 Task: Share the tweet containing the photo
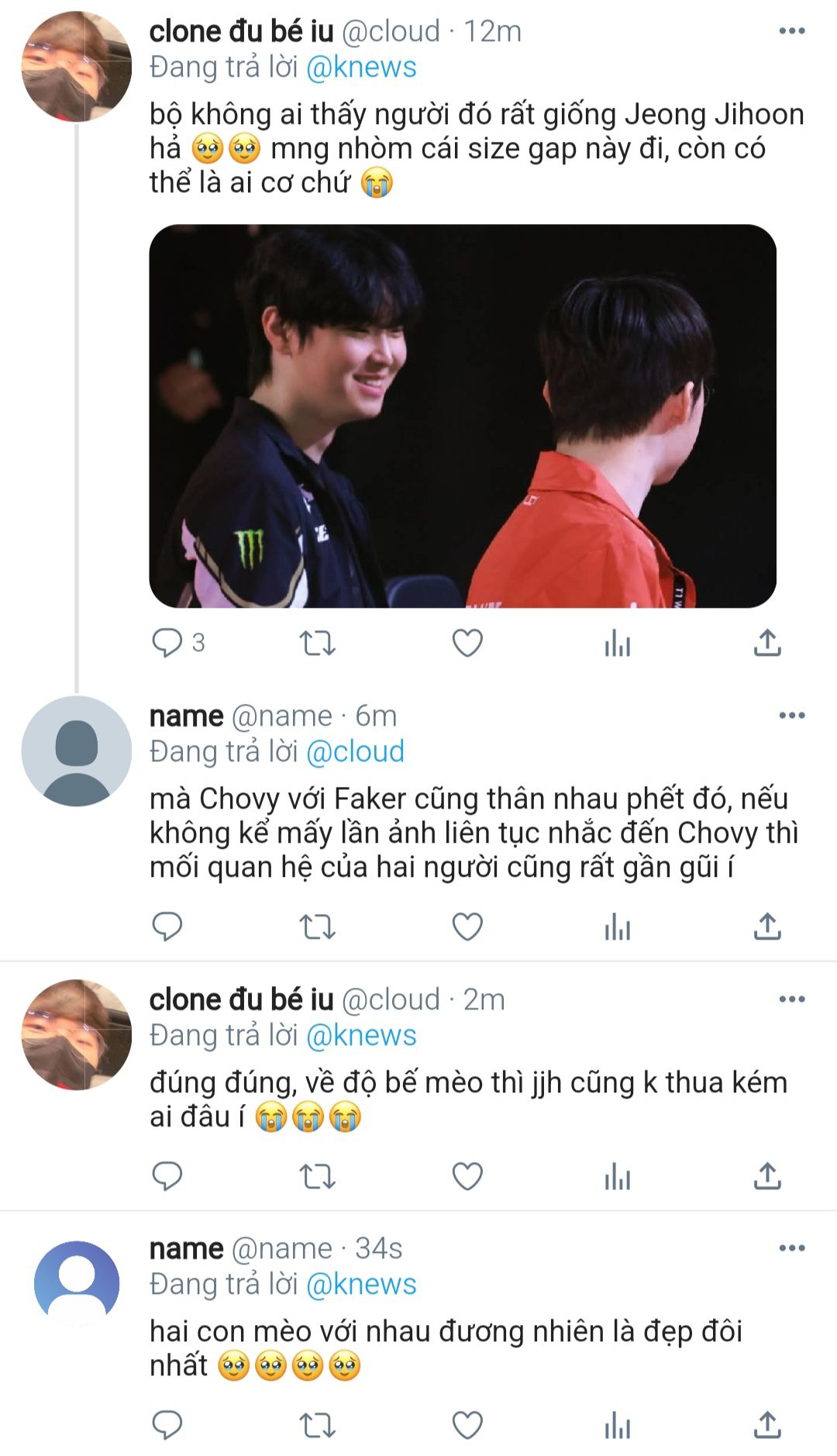[767, 643]
